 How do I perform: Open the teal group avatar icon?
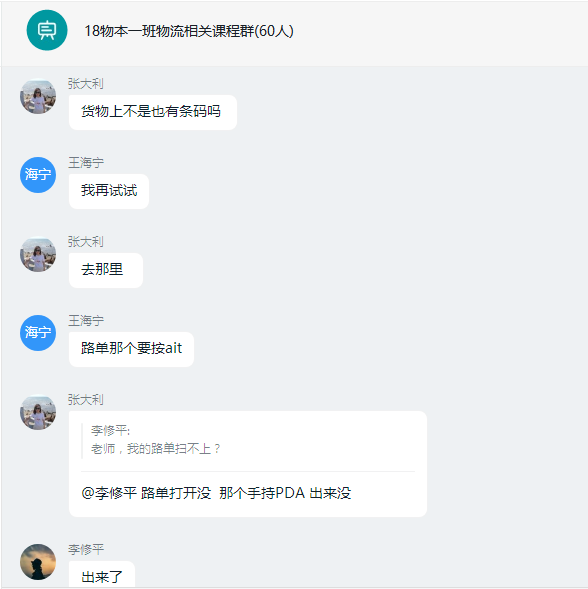pyautogui.click(x=47, y=30)
